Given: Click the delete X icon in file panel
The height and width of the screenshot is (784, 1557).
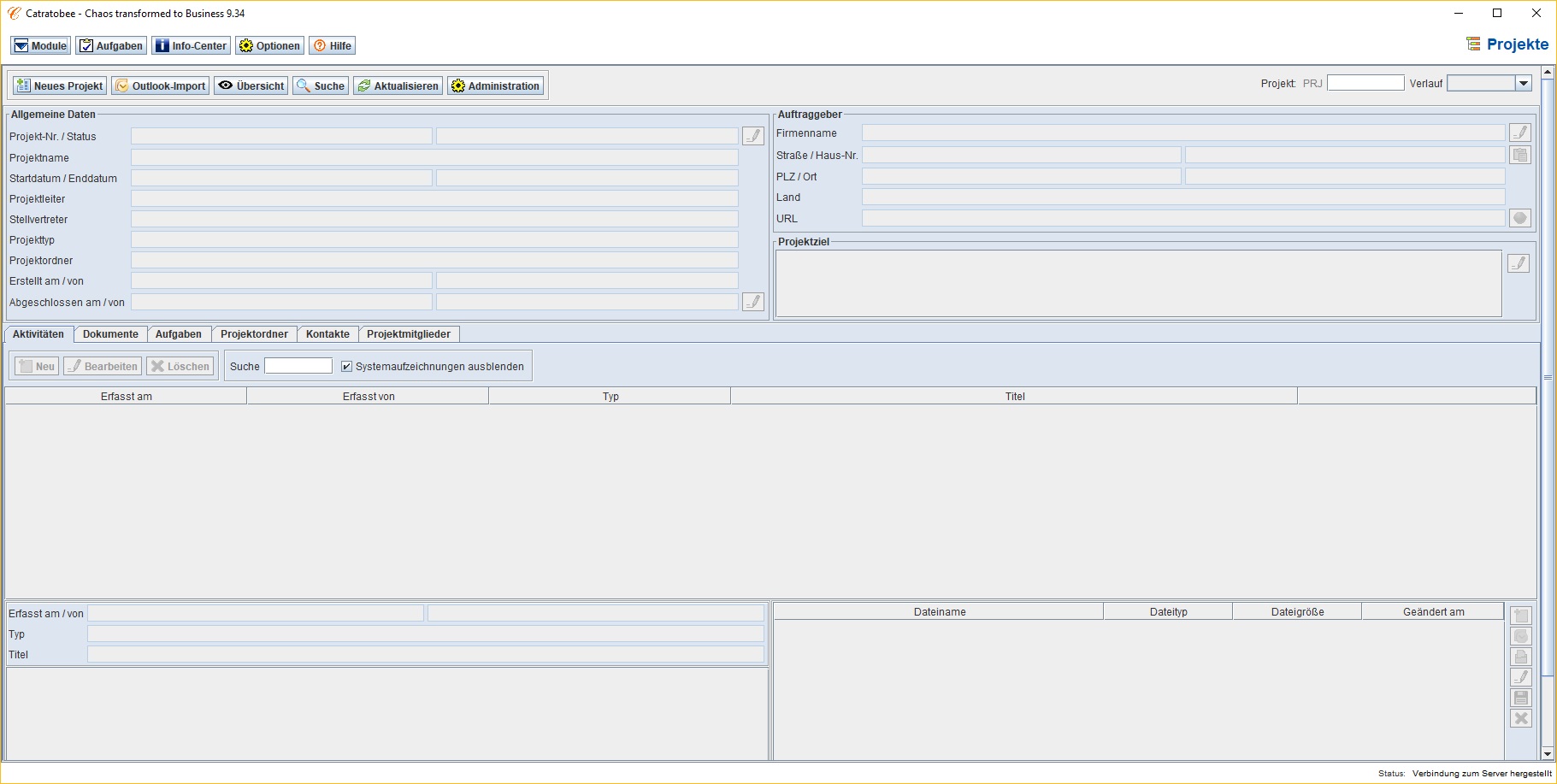Looking at the screenshot, I should point(1520,718).
